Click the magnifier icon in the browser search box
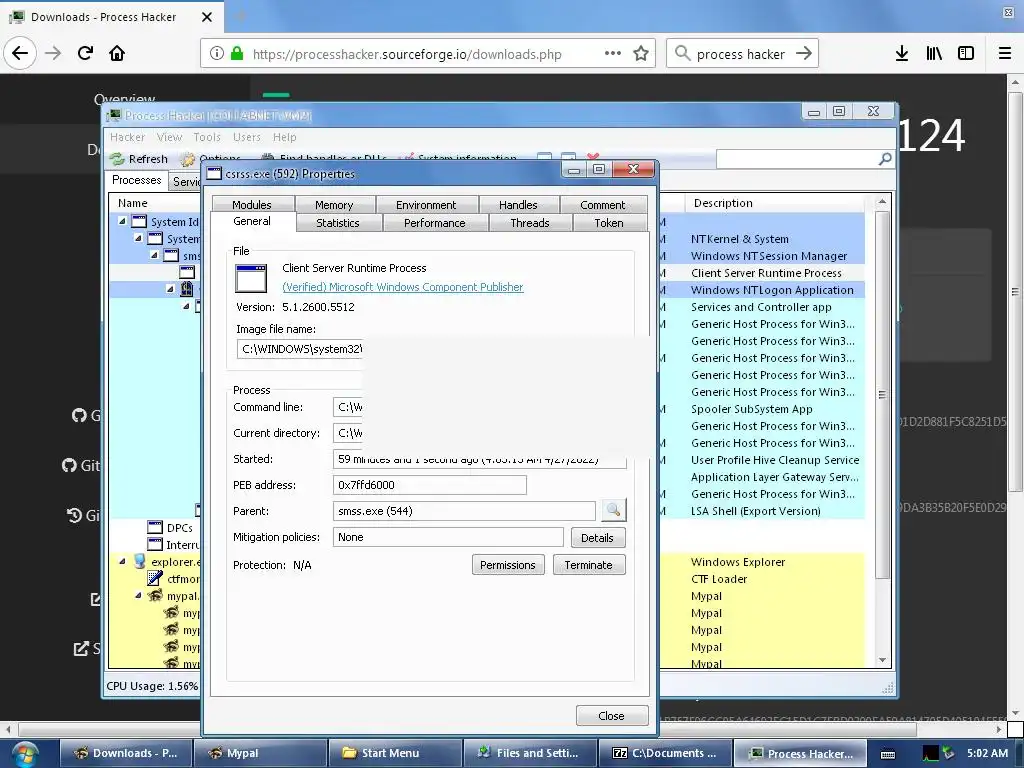This screenshot has height=768, width=1024. [682, 54]
